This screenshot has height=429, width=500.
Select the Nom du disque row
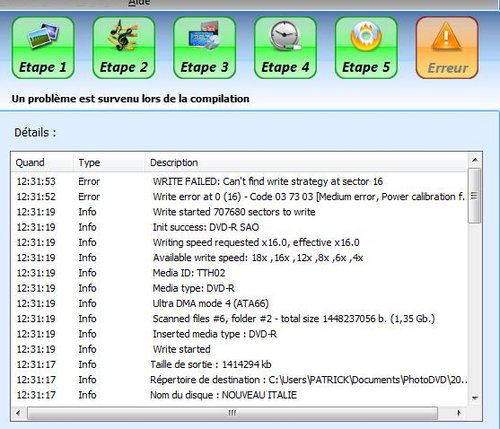click(240, 395)
